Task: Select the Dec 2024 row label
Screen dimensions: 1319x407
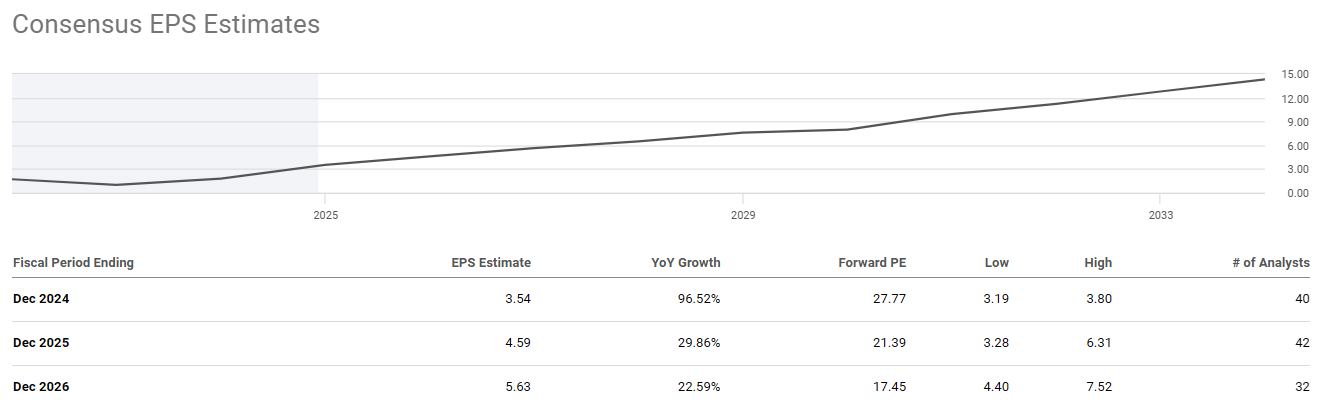Action: [41, 298]
